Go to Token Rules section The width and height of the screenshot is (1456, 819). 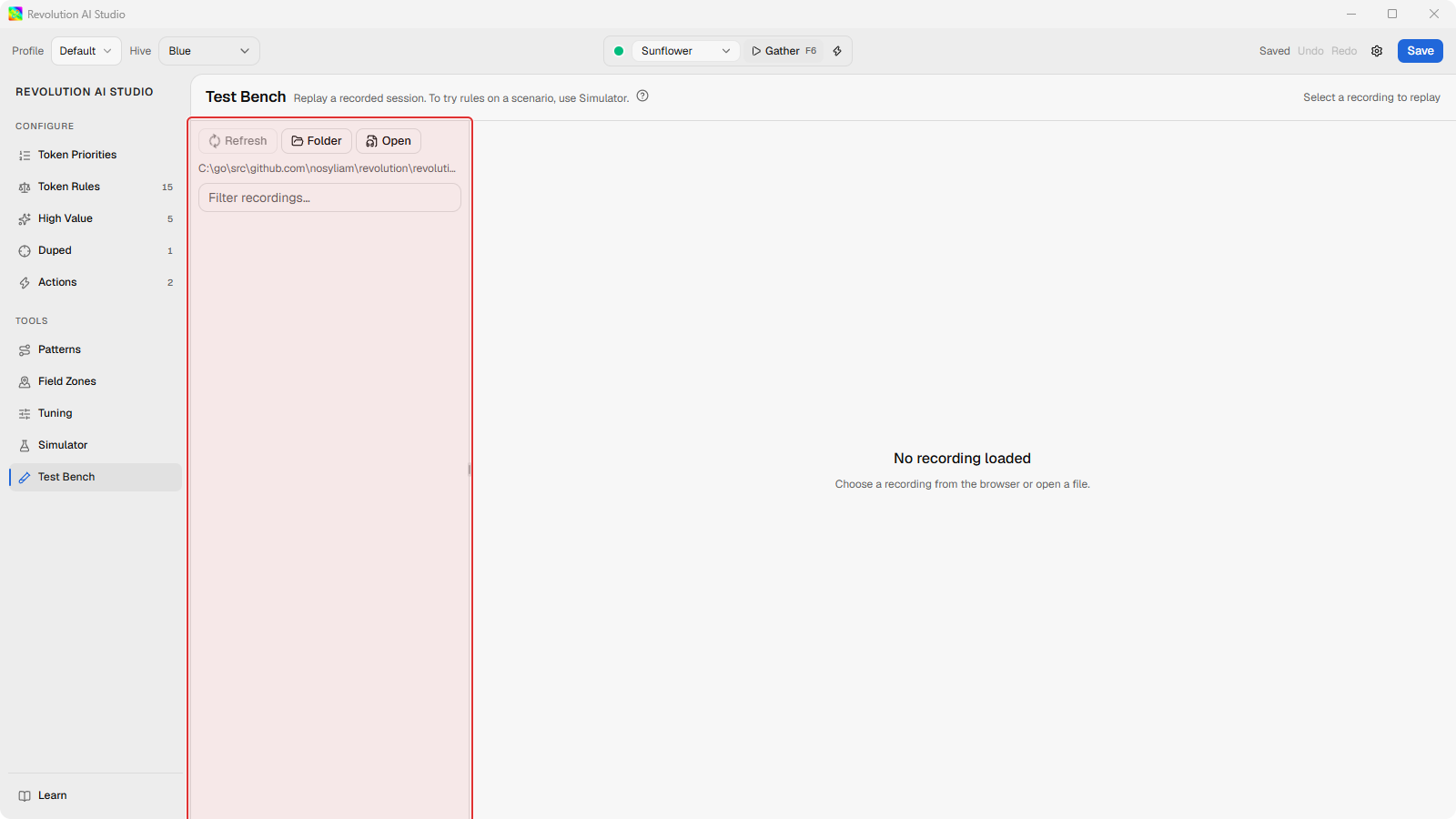(x=95, y=187)
